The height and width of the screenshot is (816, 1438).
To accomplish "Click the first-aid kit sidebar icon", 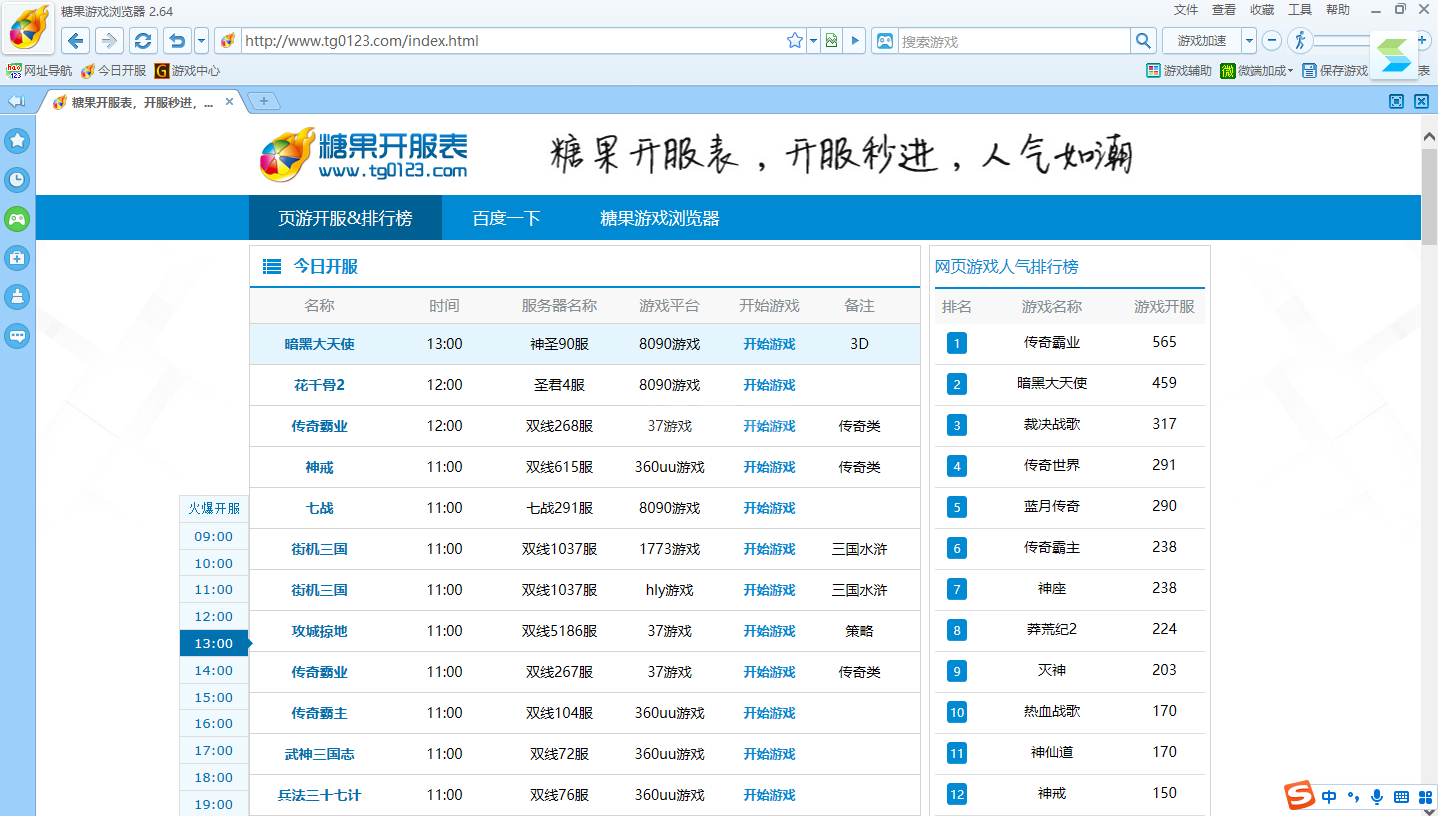I will coord(17,258).
